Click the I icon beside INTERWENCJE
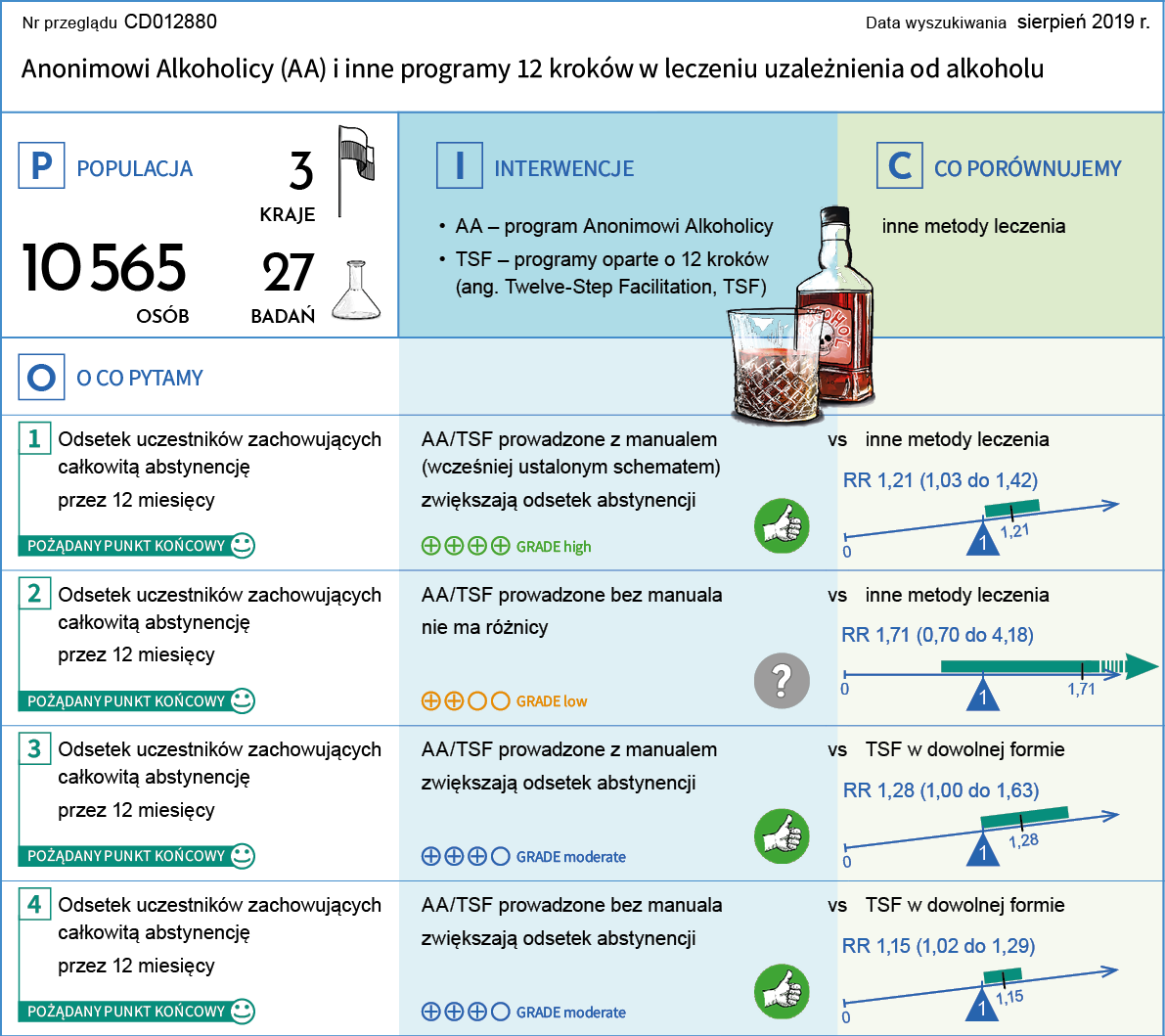 (x=459, y=166)
